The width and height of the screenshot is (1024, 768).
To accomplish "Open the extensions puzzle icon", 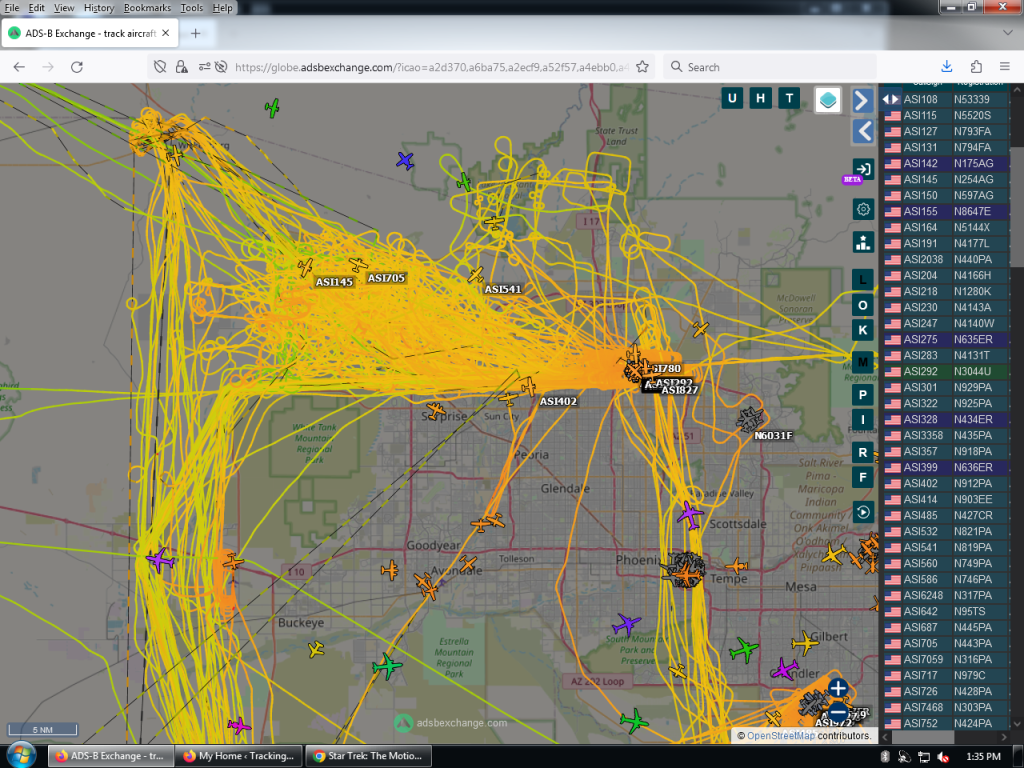I will click(976, 67).
